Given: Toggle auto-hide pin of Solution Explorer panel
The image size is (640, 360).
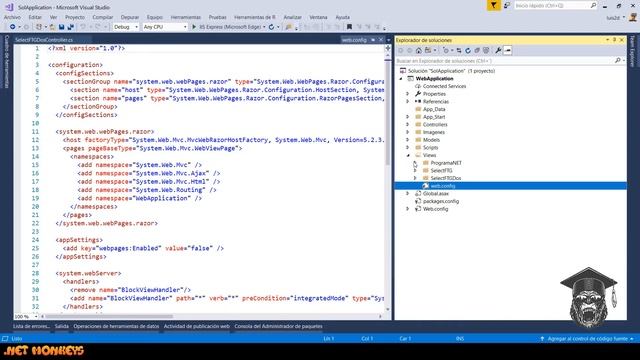Looking at the screenshot, I should coord(614,40).
